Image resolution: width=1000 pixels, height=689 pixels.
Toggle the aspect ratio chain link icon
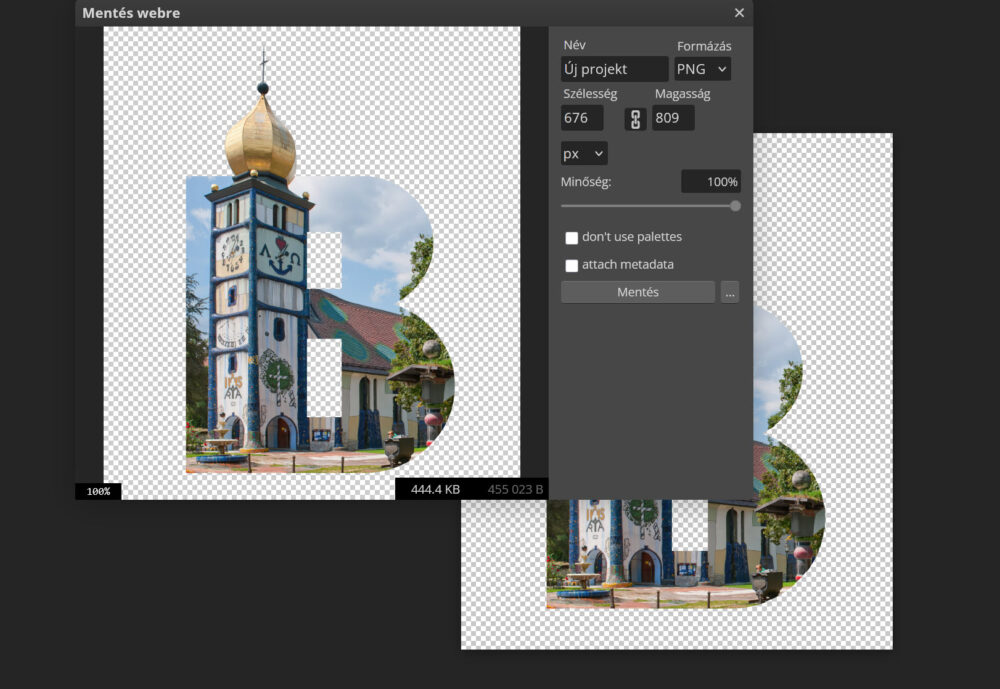point(635,119)
